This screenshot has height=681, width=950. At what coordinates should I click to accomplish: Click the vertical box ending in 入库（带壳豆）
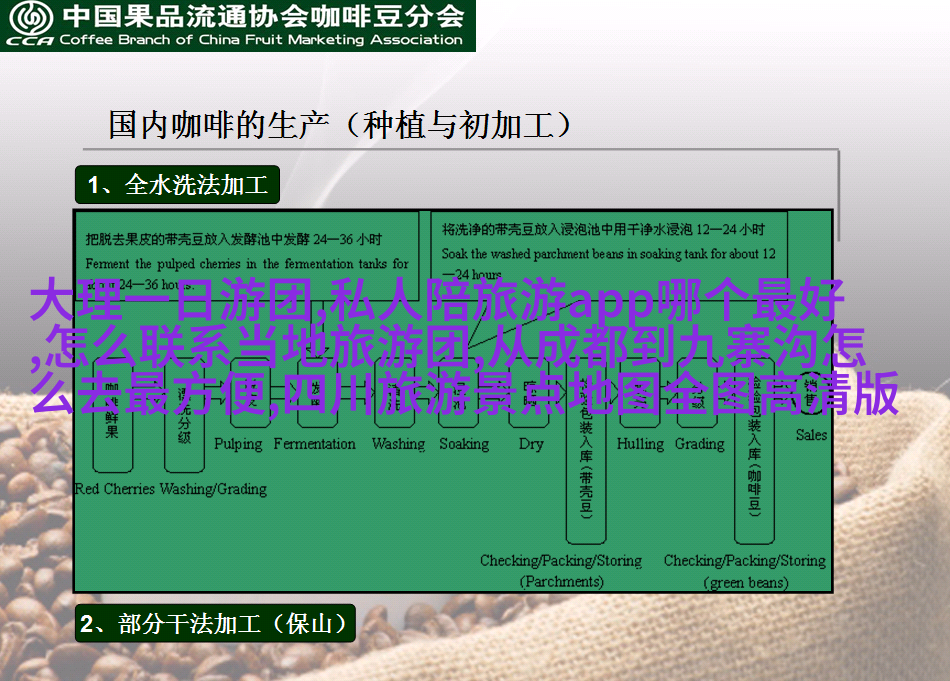click(586, 450)
